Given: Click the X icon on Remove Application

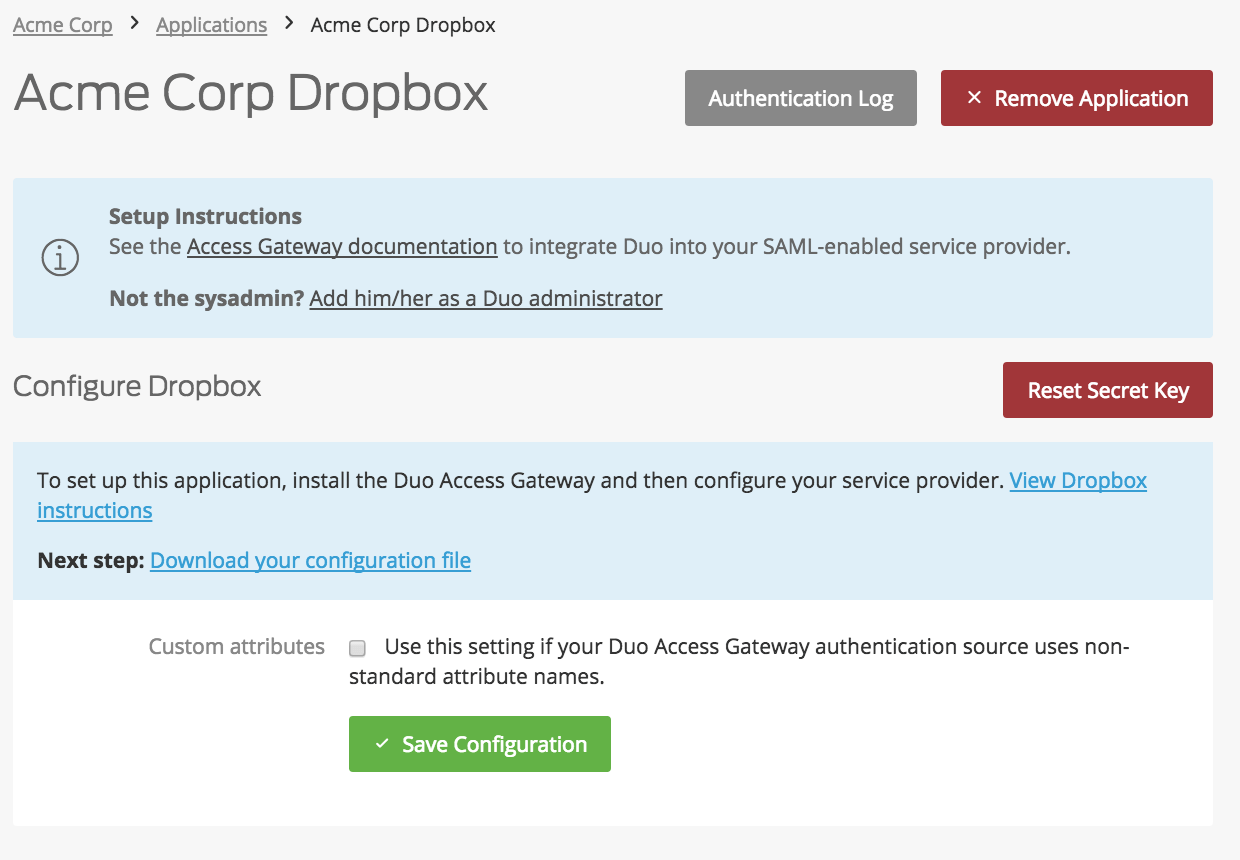Looking at the screenshot, I should [x=974, y=98].
